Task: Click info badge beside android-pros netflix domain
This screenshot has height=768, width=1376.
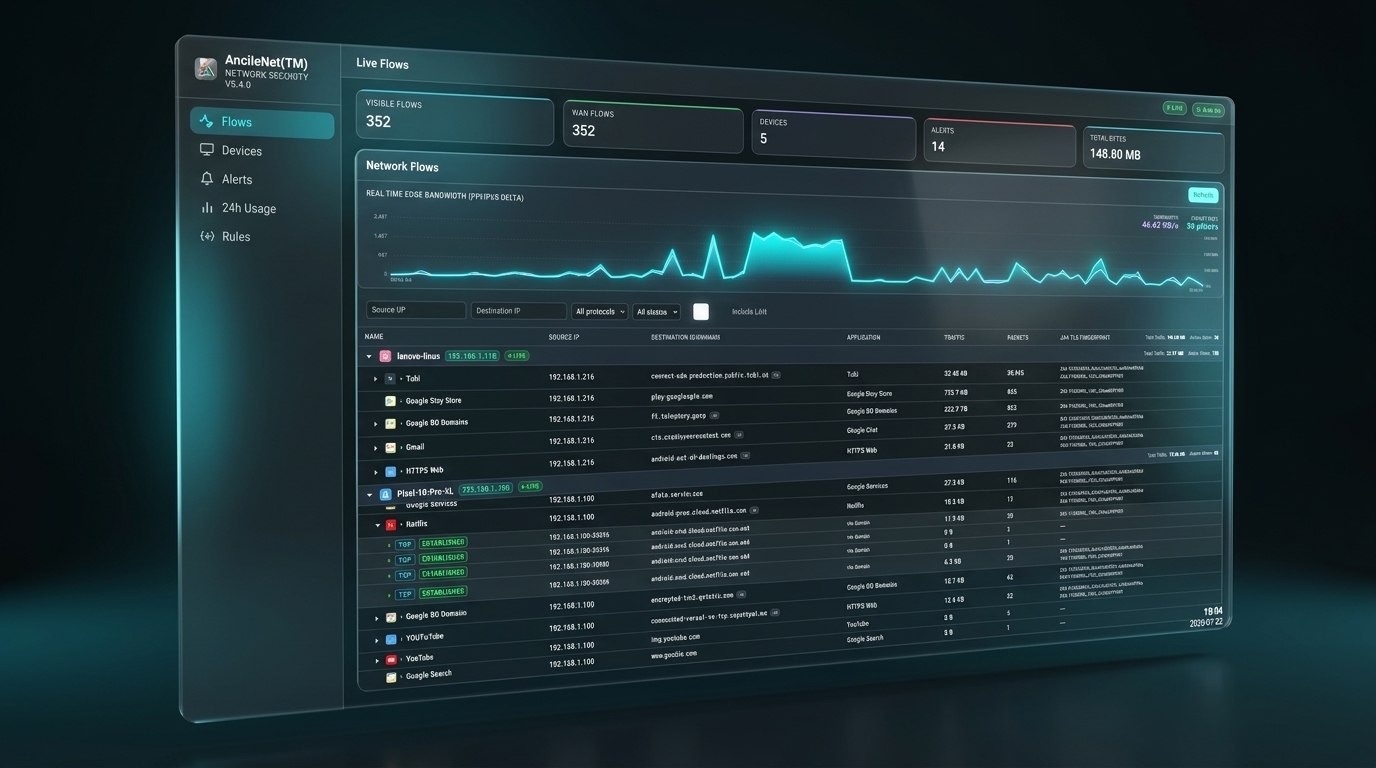Action: [754, 510]
